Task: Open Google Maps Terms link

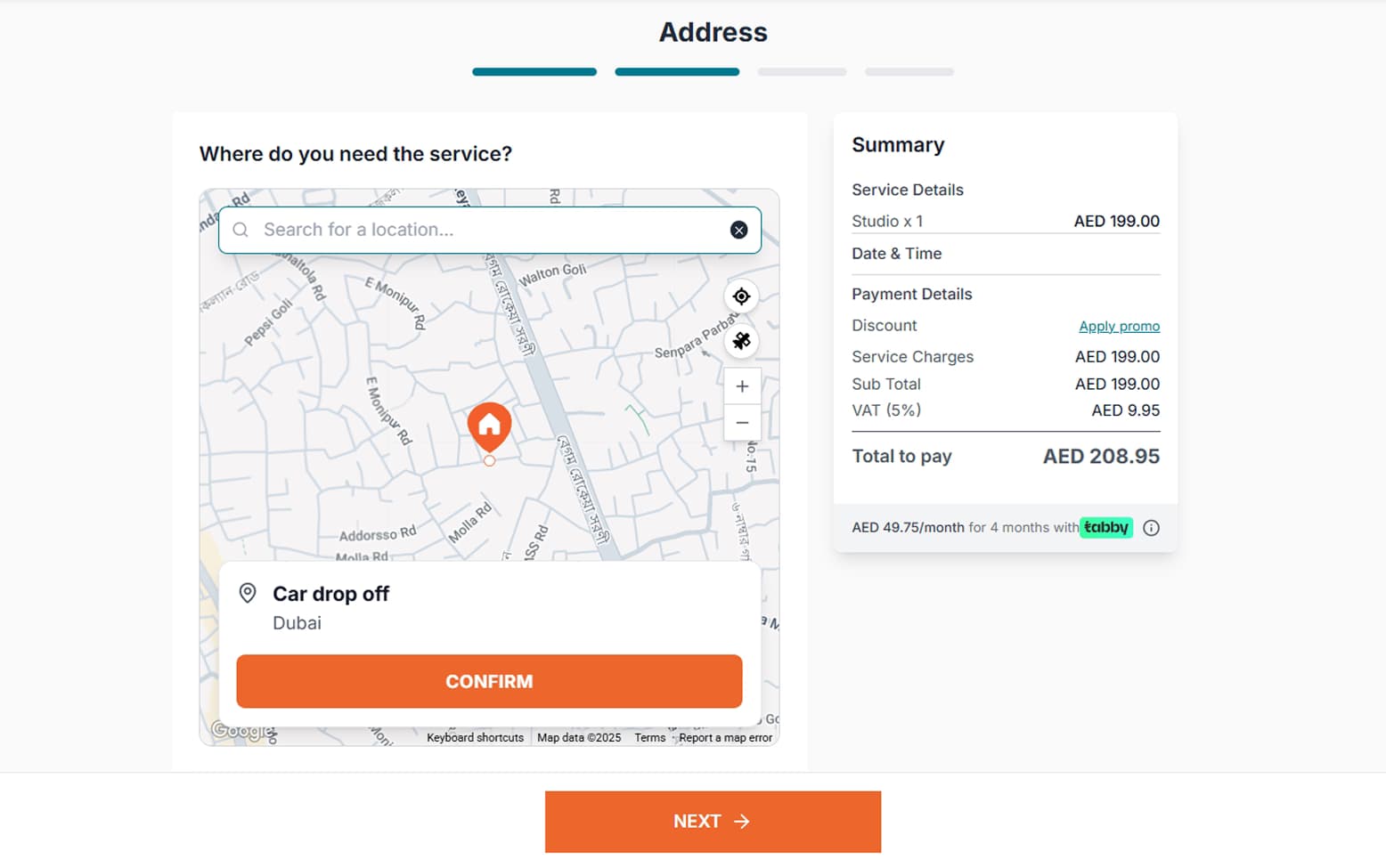Action: (649, 737)
